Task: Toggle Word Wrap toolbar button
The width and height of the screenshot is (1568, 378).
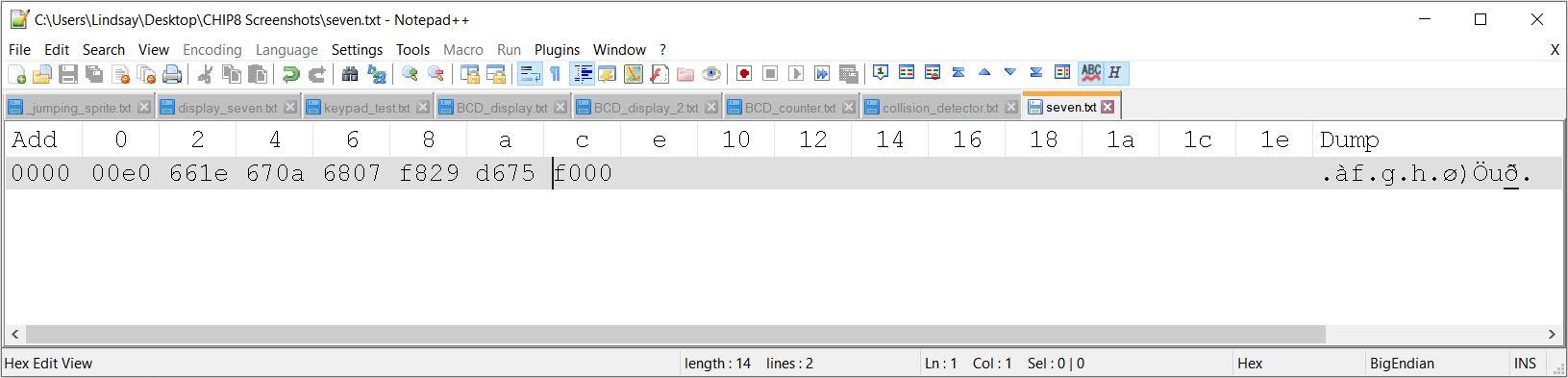Action: point(530,73)
